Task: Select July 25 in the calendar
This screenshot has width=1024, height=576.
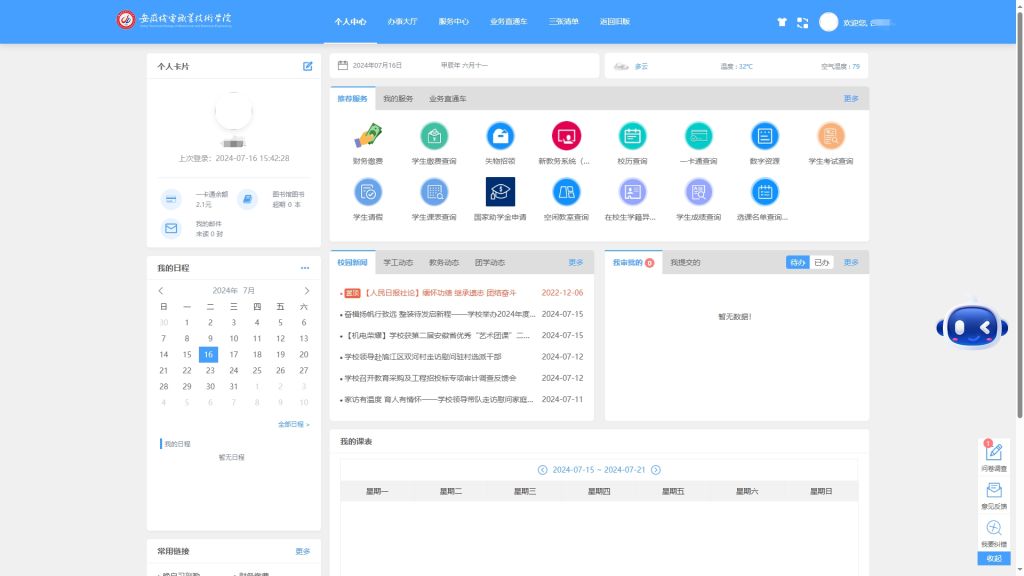Action: tap(257, 370)
